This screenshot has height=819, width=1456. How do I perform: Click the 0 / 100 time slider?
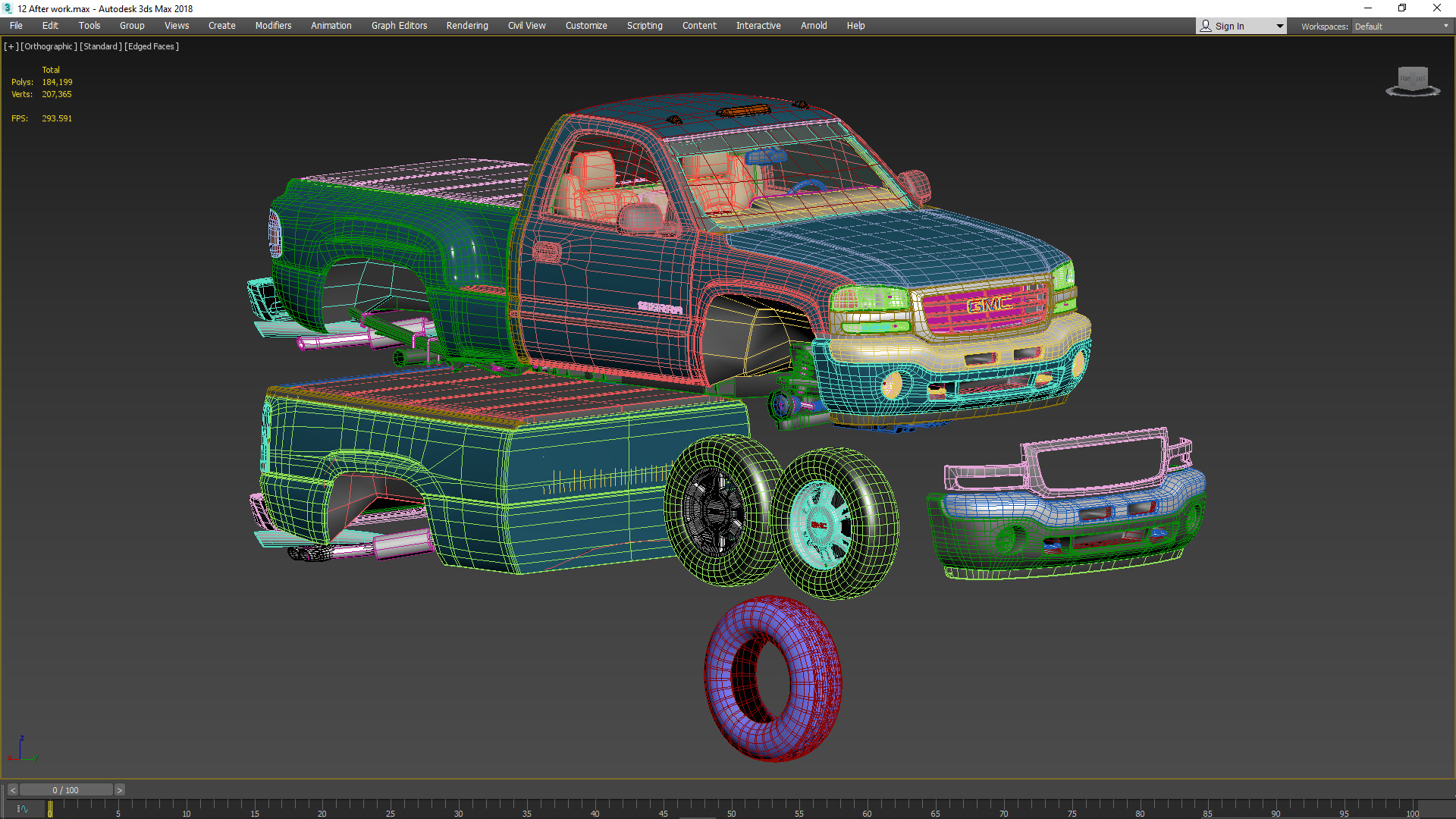pos(65,790)
